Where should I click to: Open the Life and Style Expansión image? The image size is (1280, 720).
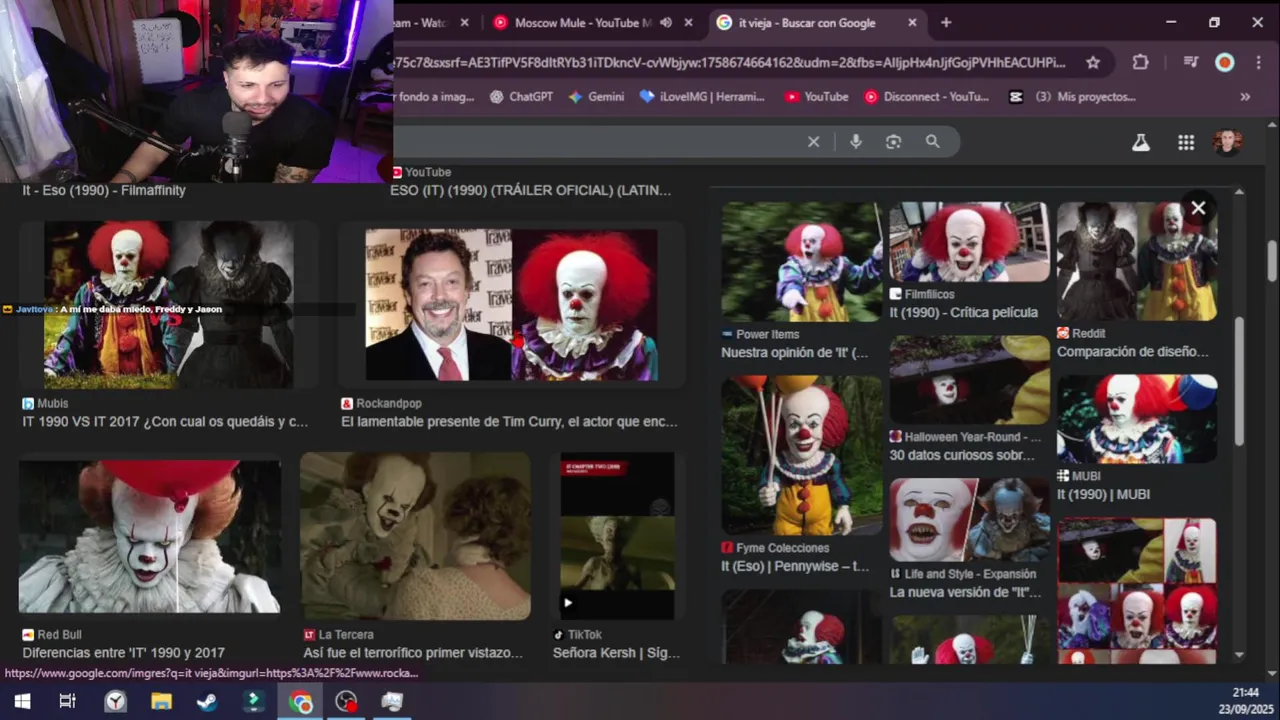969,520
